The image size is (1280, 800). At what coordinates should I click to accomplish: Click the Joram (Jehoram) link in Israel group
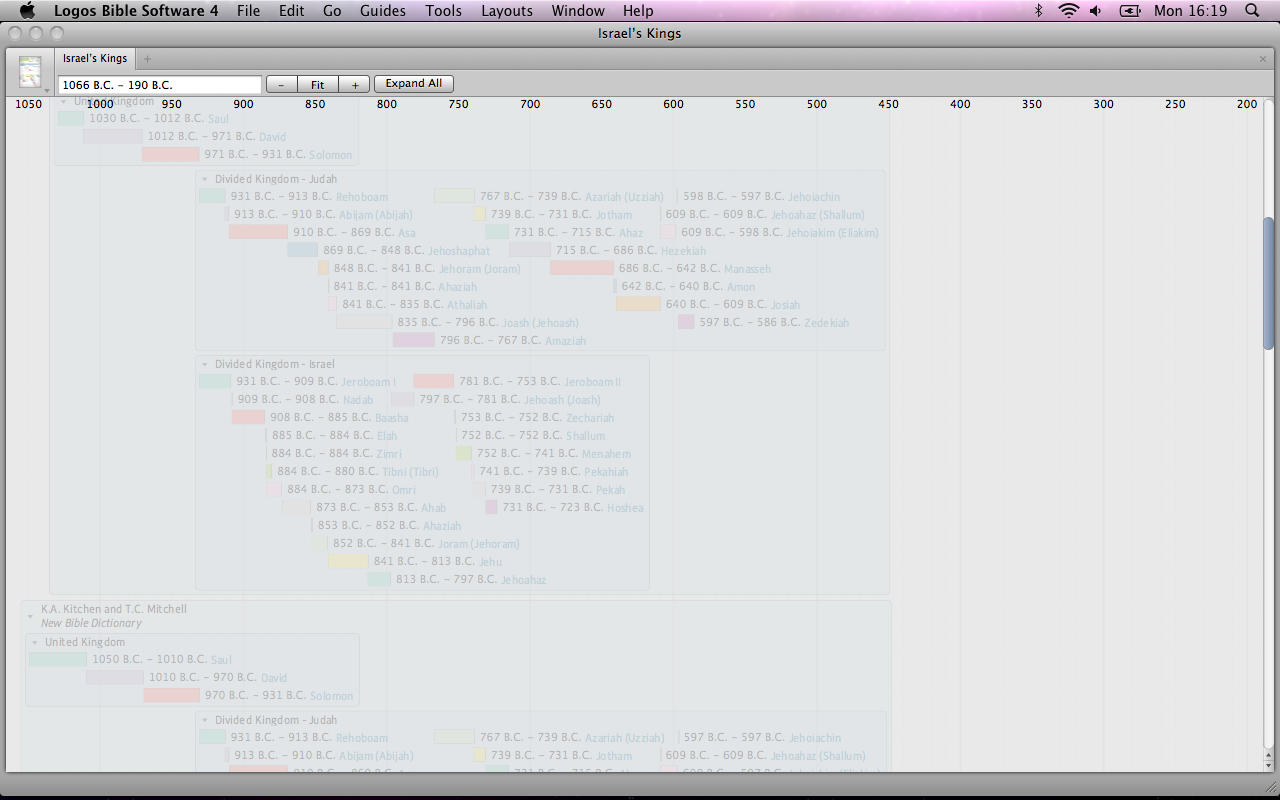[479, 544]
